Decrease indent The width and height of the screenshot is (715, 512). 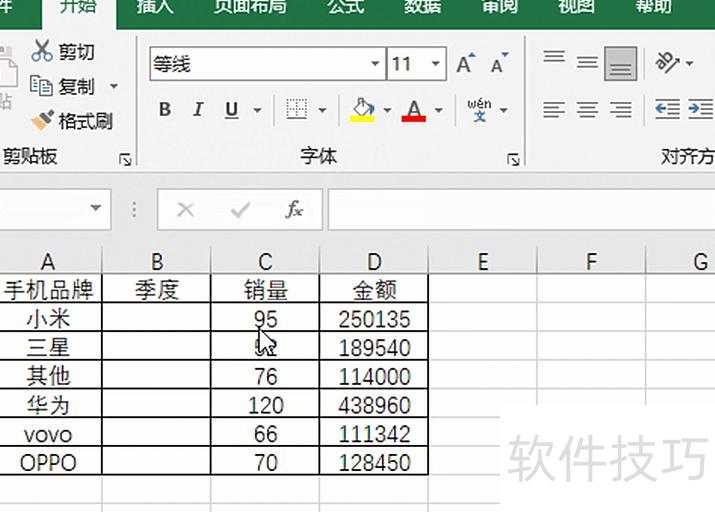pyautogui.click(x=668, y=109)
